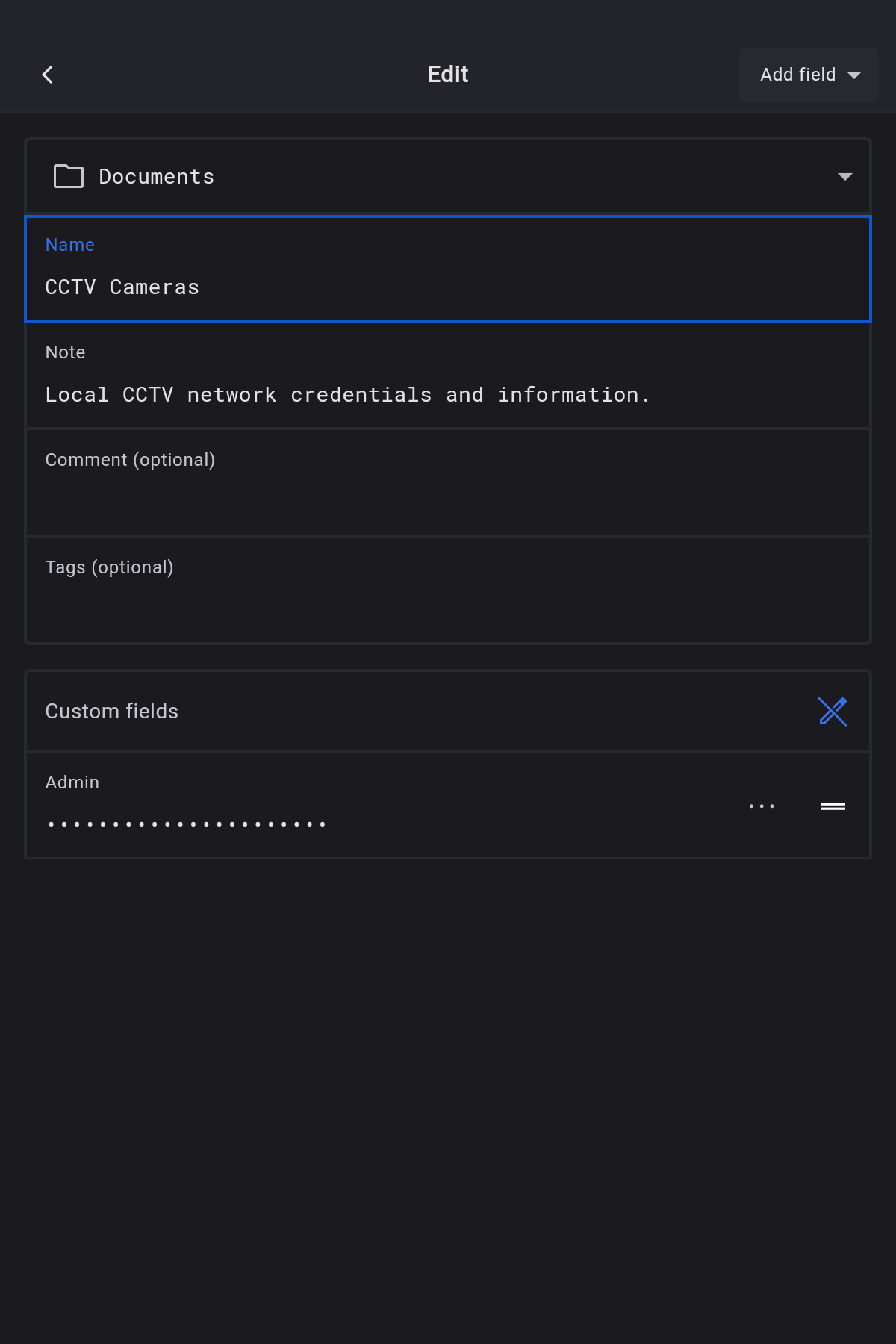Expand the Documents folder dropdown arrow
The height and width of the screenshot is (1344, 896).
tap(844, 177)
